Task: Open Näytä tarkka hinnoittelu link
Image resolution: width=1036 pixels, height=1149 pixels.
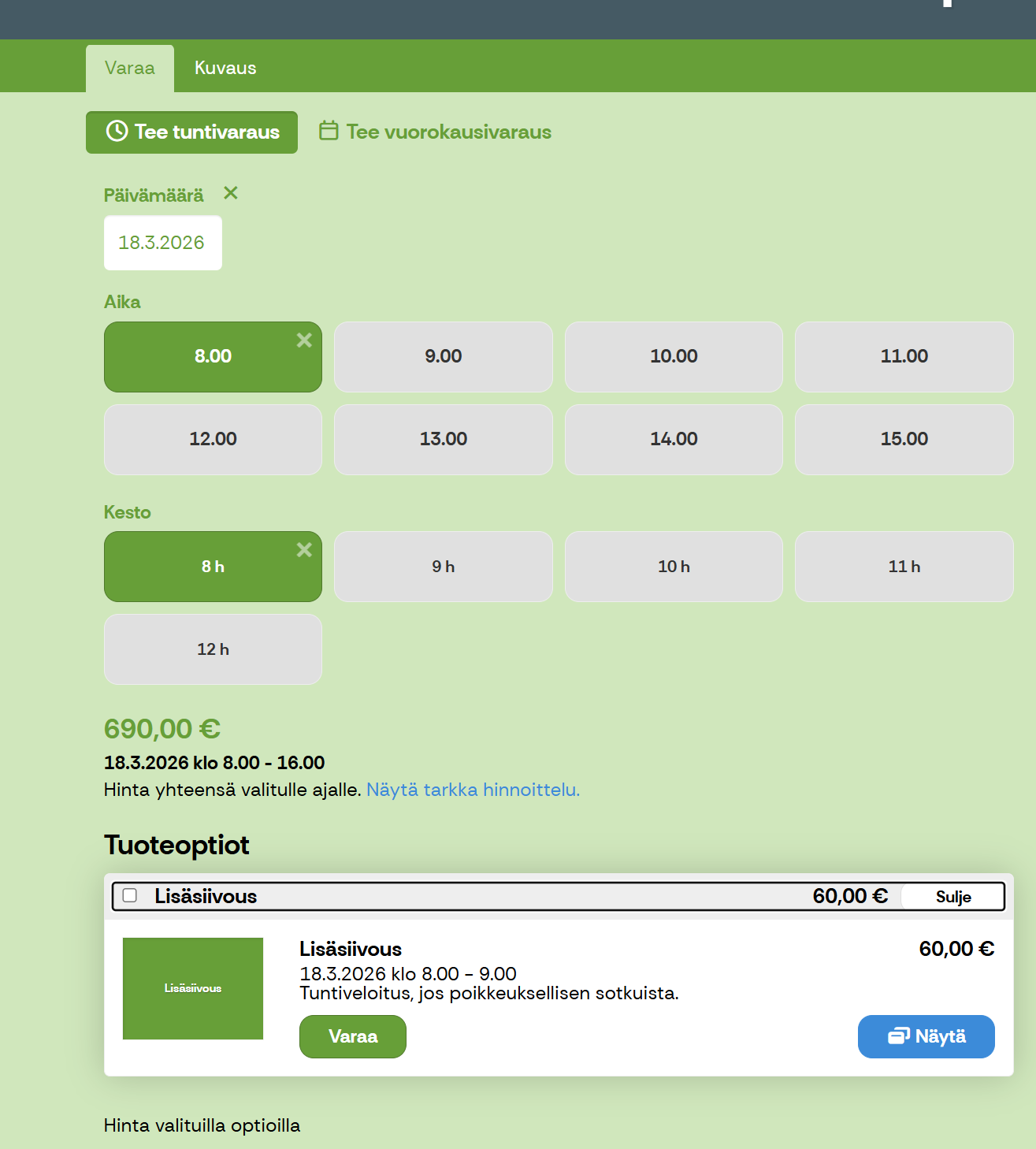Action: (x=473, y=790)
